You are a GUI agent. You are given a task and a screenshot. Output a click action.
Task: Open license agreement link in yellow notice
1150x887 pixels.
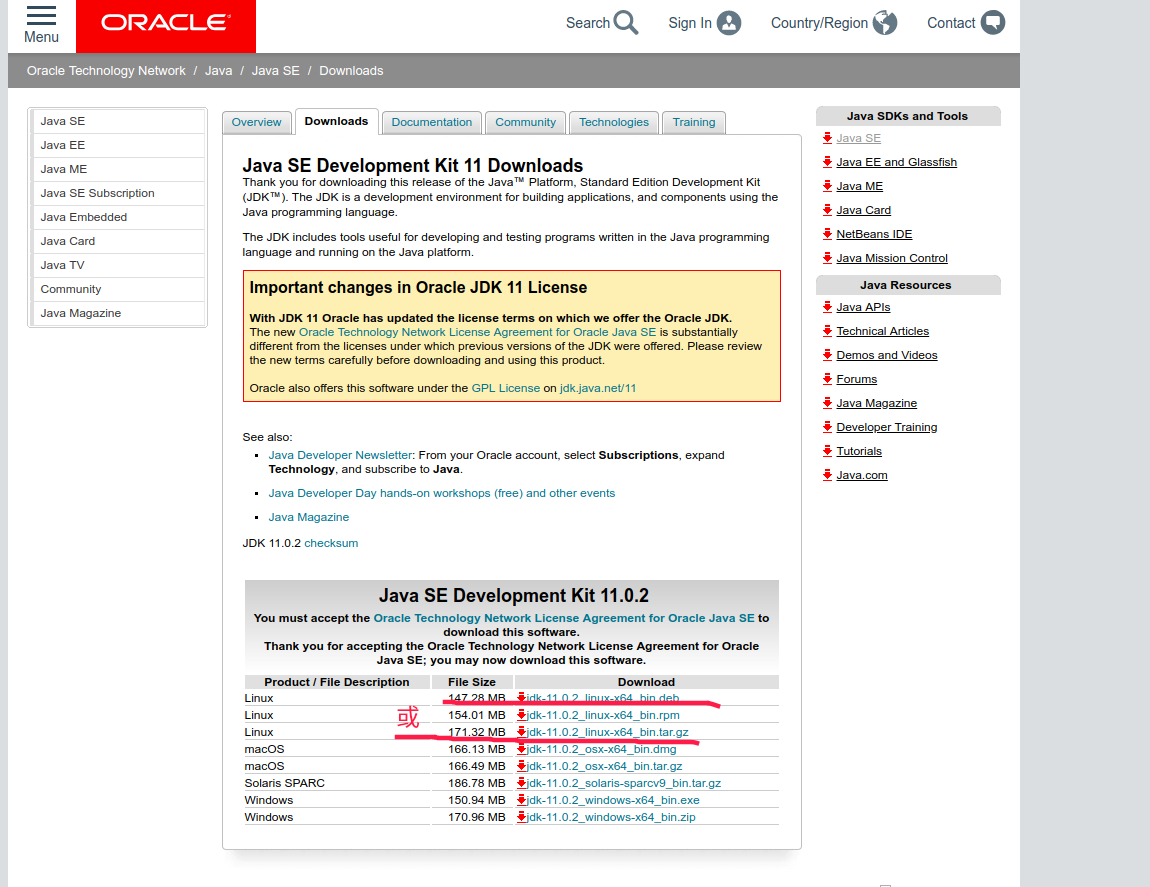[477, 332]
